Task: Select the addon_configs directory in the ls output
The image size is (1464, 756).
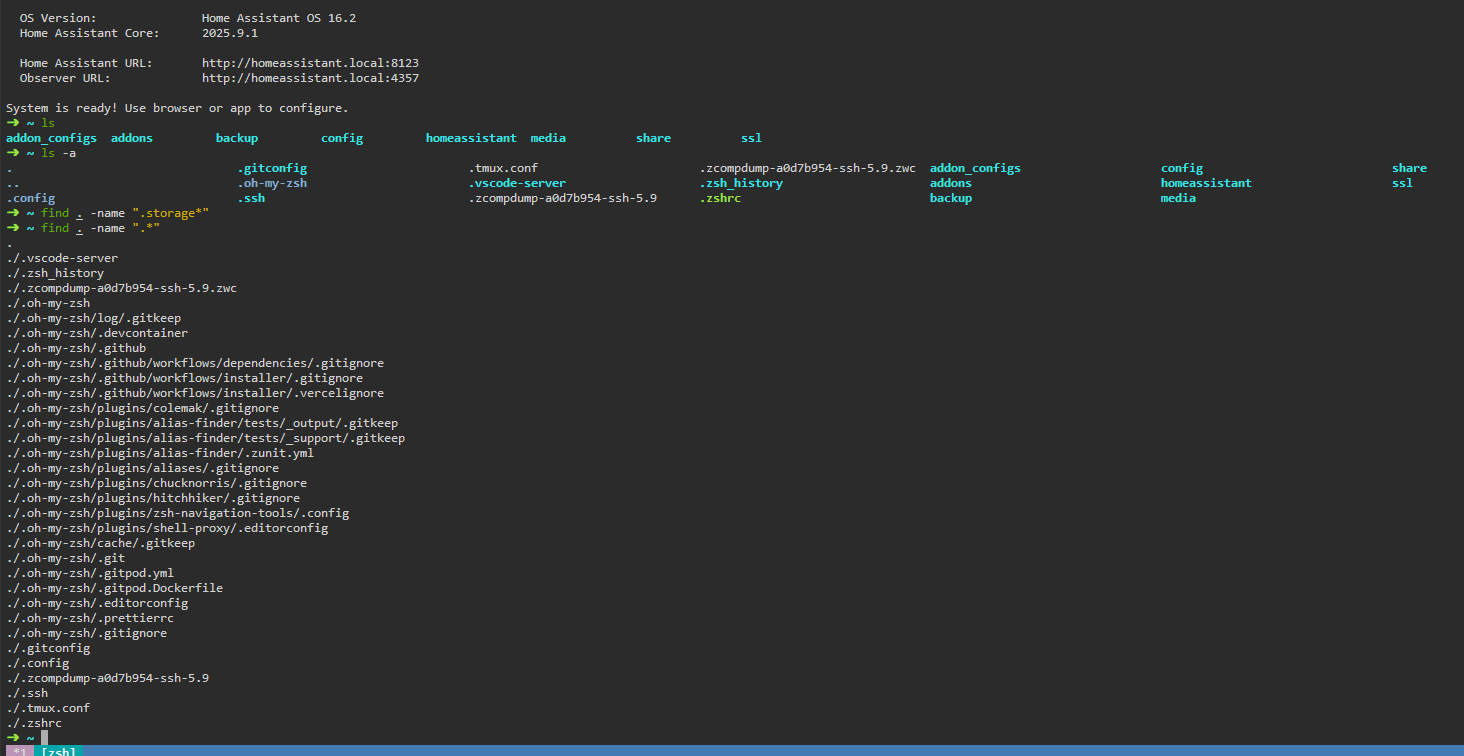Action: (51, 137)
